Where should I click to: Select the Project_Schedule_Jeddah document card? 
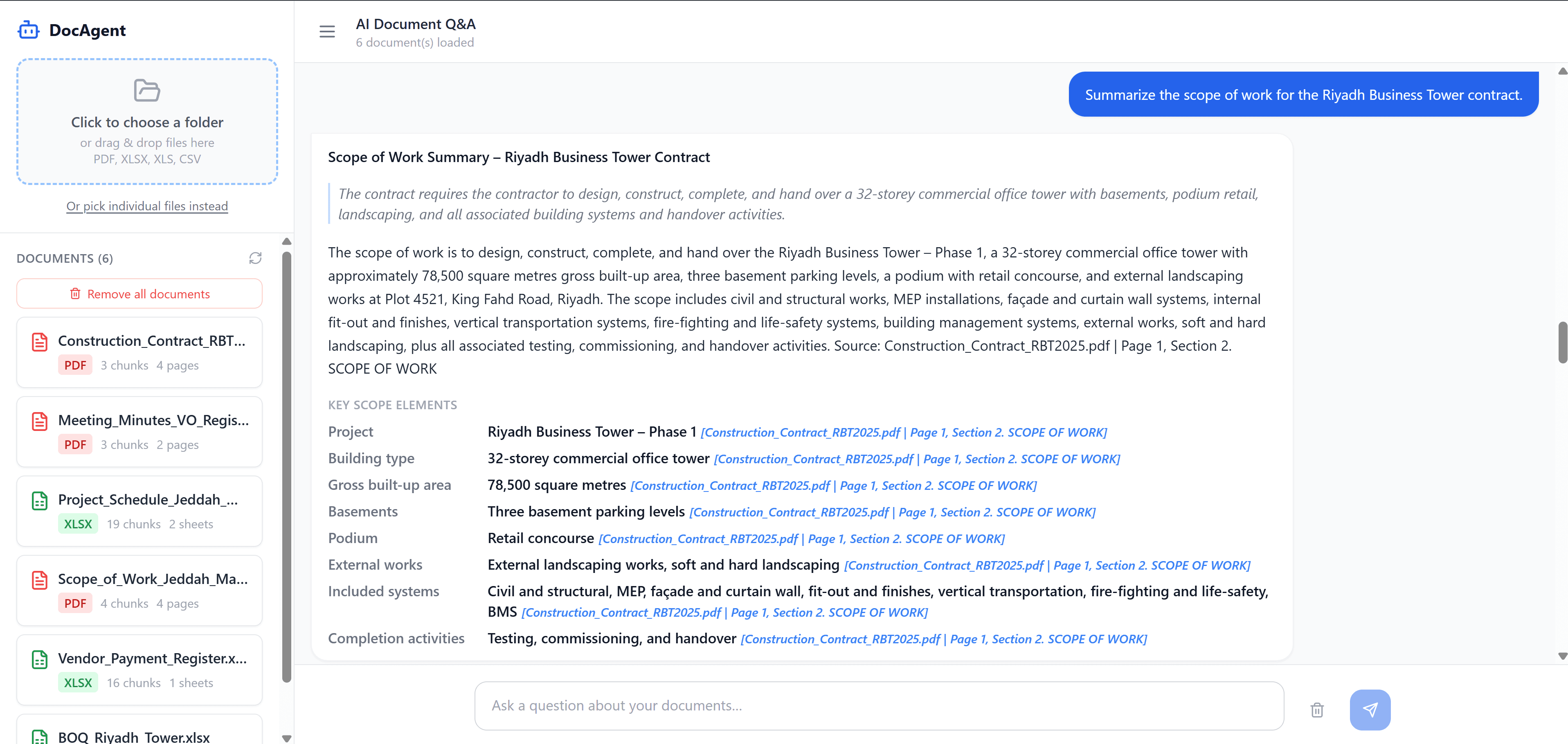pos(139,512)
